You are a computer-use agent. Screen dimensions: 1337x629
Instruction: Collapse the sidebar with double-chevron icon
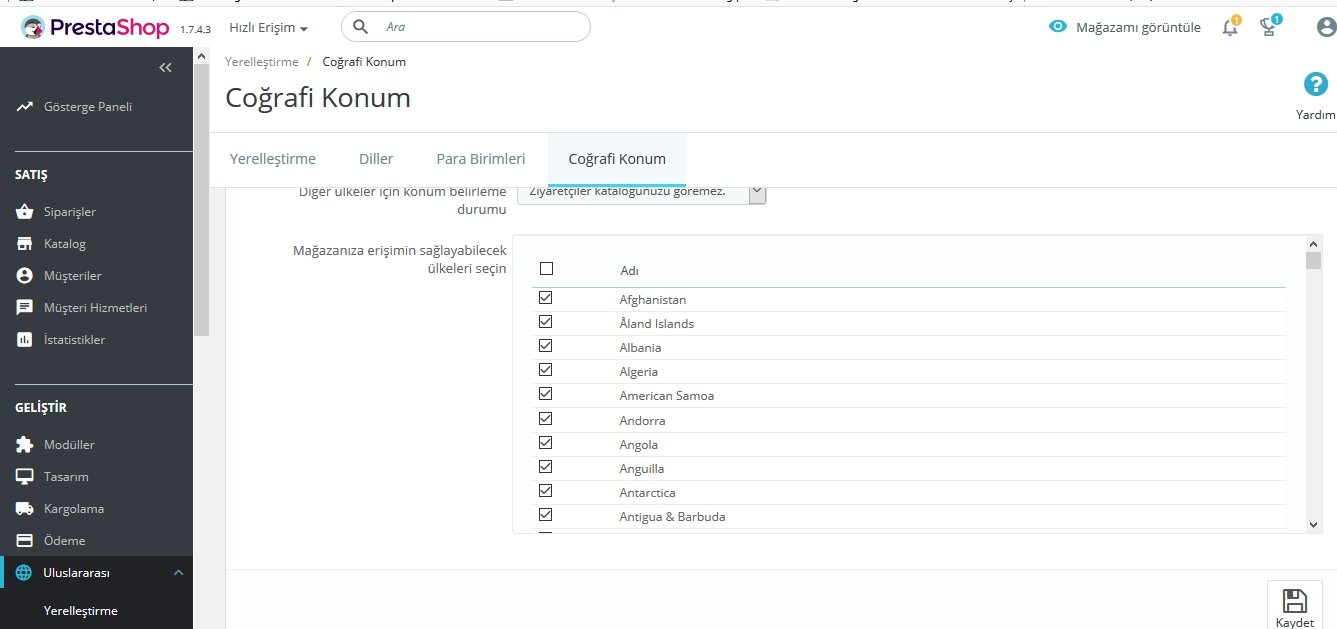tap(166, 67)
